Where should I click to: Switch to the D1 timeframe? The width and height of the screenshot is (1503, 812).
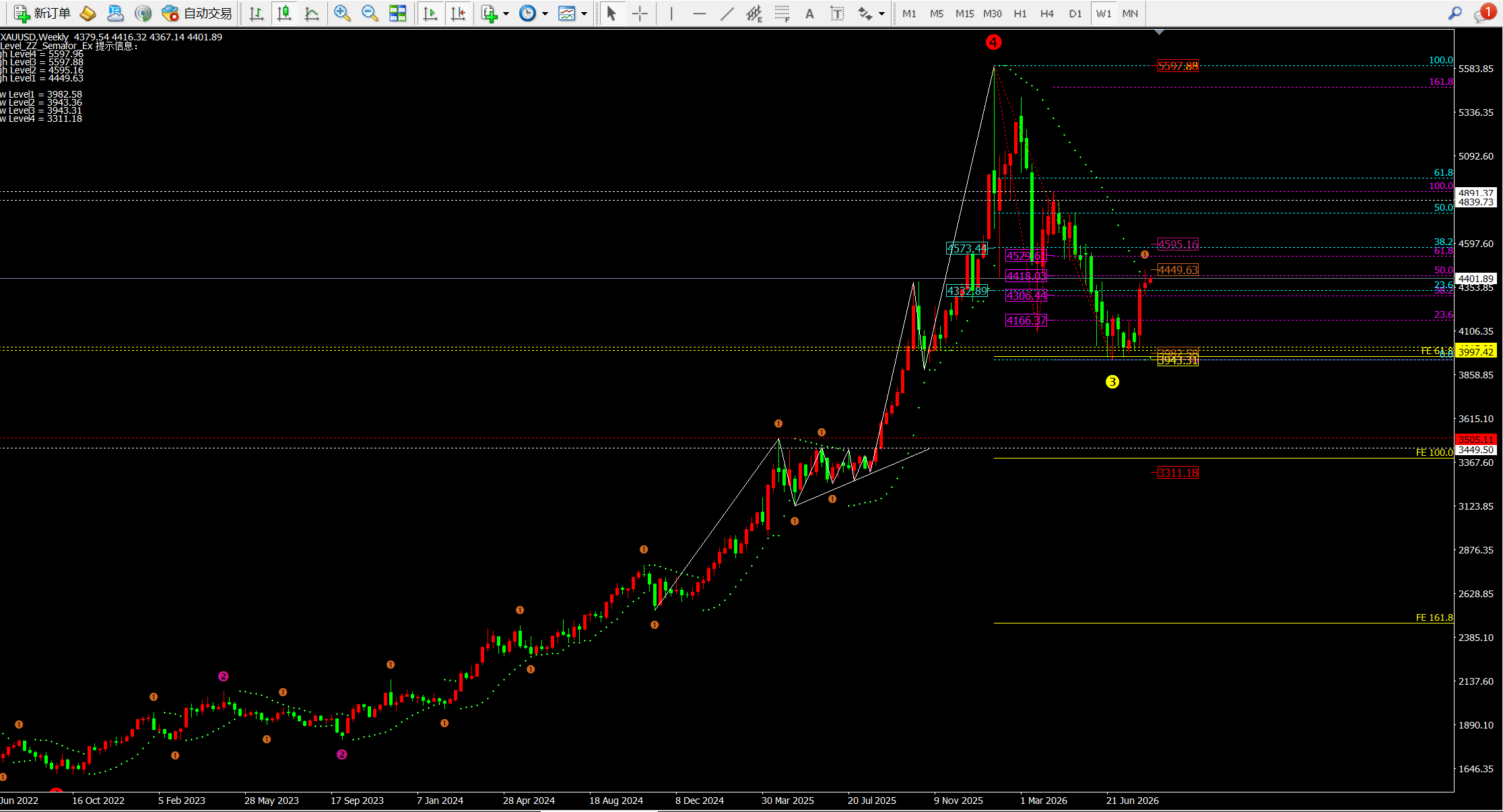point(1075,13)
